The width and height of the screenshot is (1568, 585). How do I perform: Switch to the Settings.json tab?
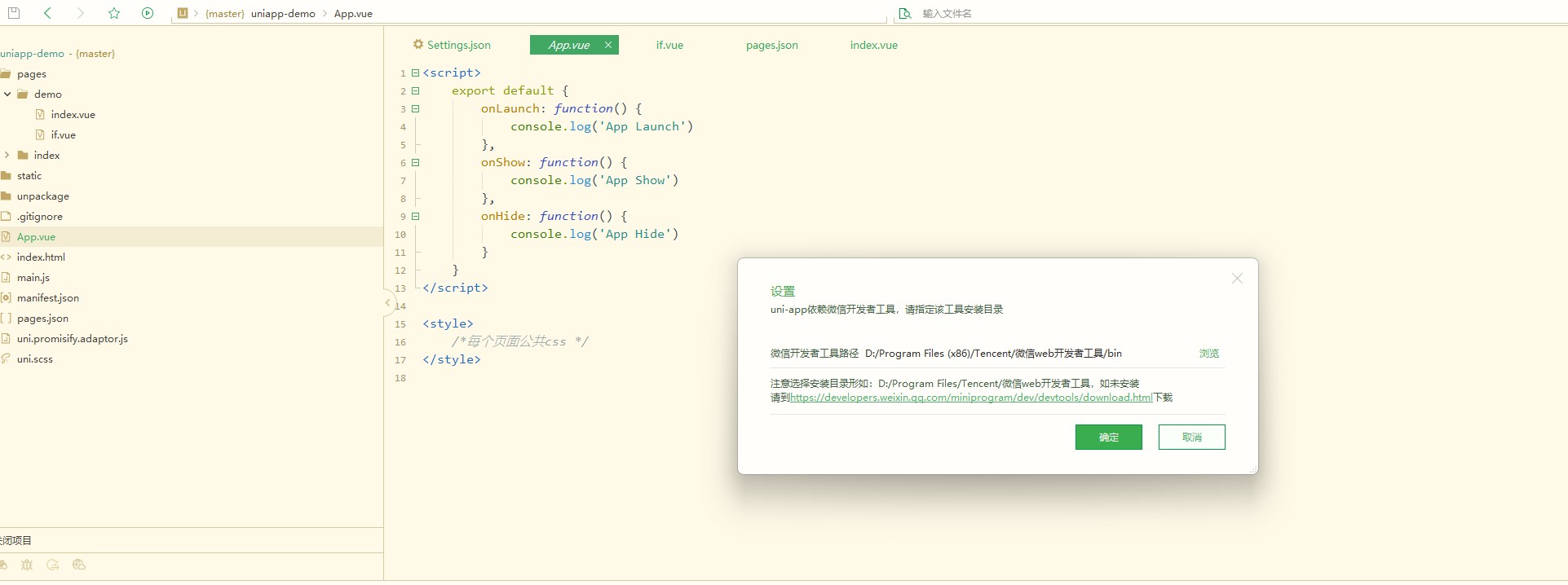pos(452,45)
